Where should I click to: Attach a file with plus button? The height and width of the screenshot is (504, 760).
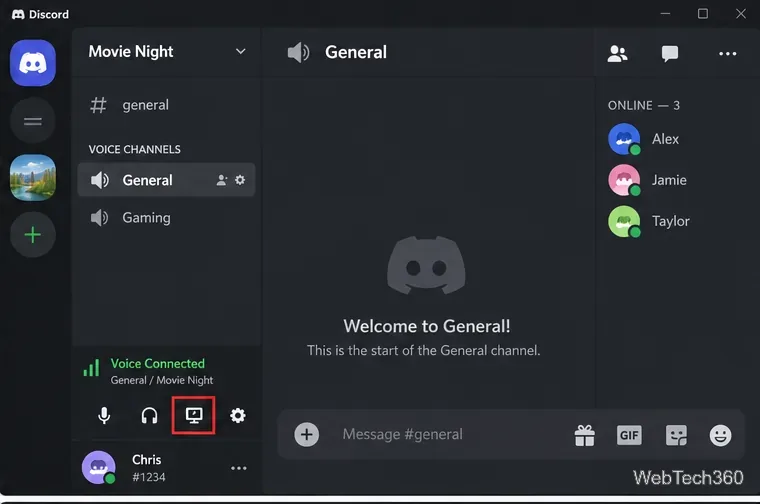point(307,434)
